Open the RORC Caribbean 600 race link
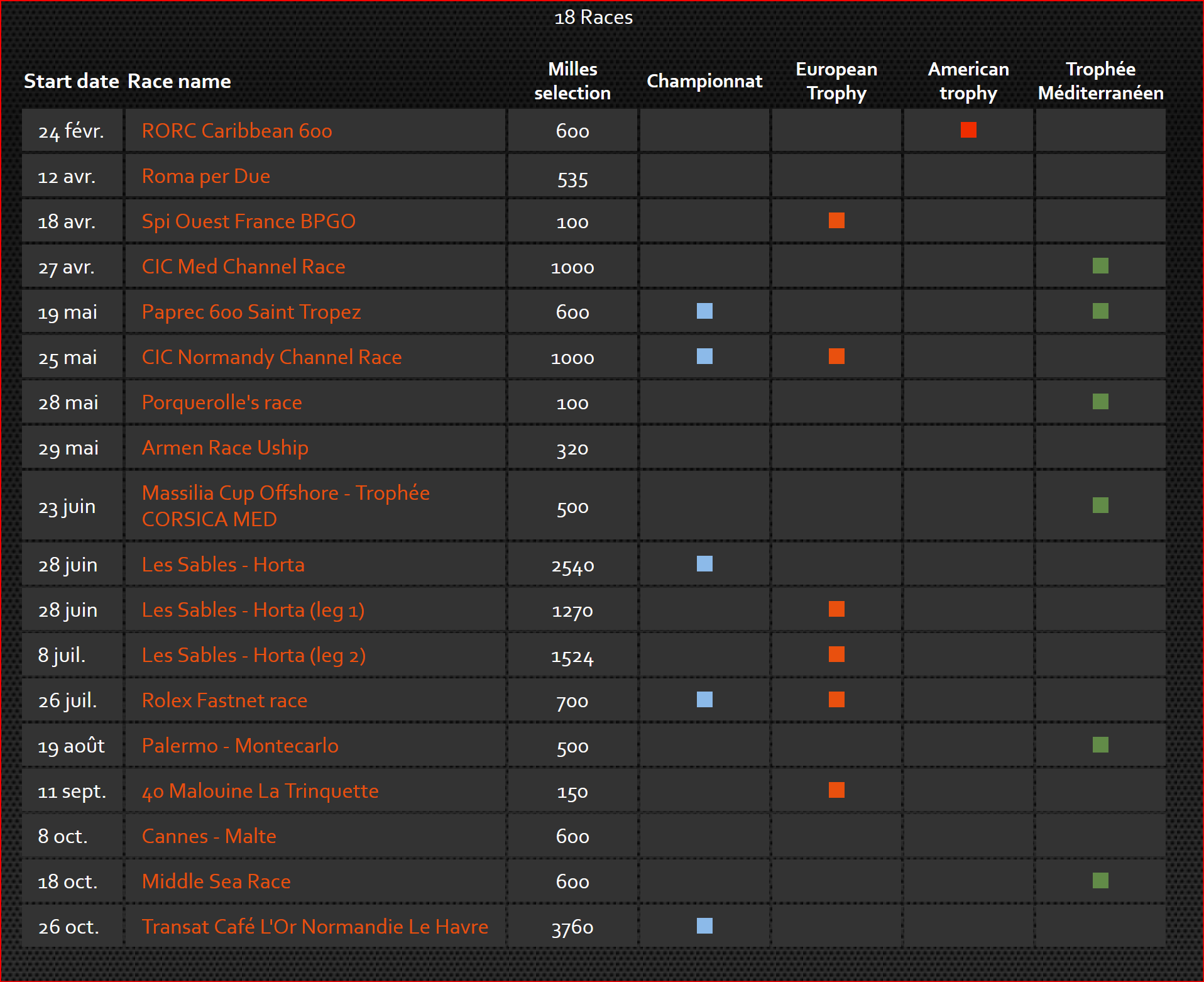 236,131
